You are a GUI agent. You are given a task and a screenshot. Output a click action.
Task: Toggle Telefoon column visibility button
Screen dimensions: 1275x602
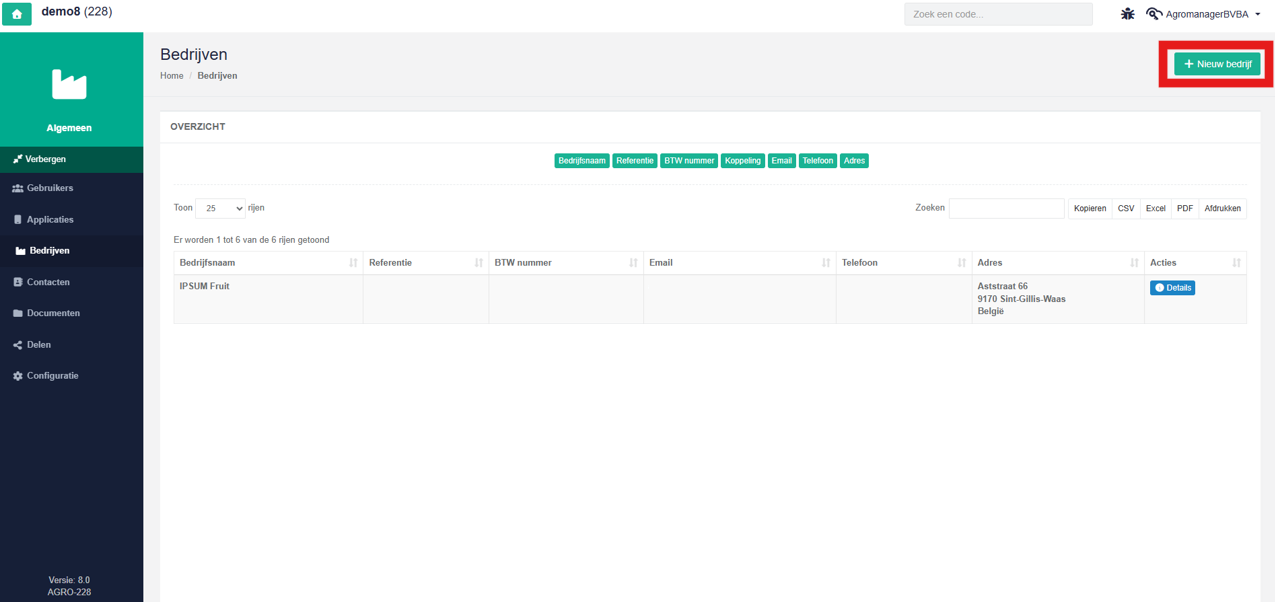[818, 161]
